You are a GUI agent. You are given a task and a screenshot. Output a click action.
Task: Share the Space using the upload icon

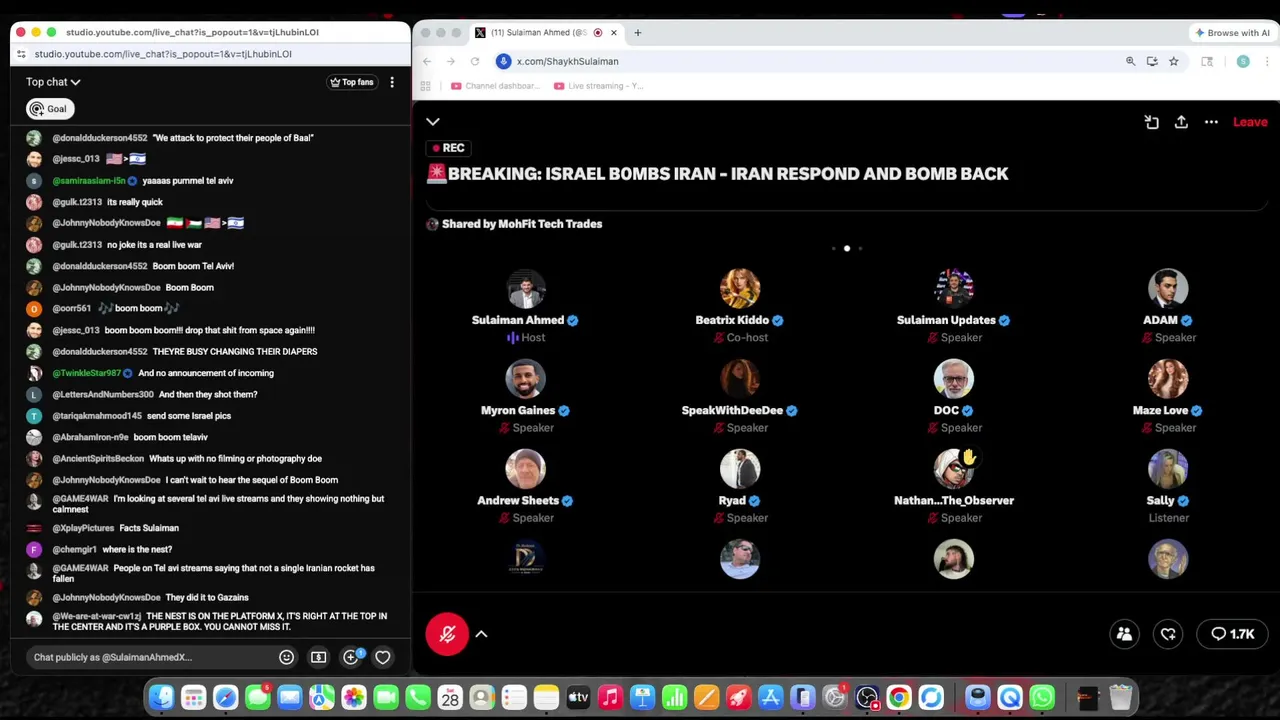click(x=1181, y=122)
